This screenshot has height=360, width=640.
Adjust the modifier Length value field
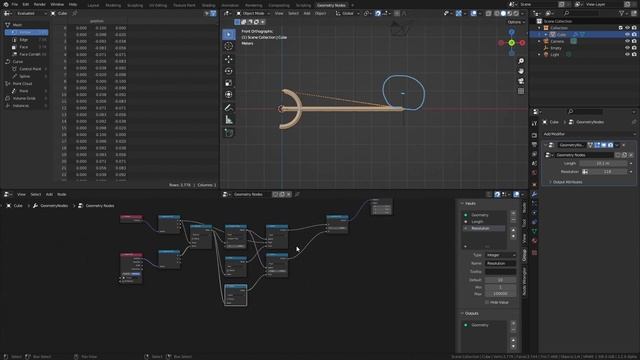603,163
